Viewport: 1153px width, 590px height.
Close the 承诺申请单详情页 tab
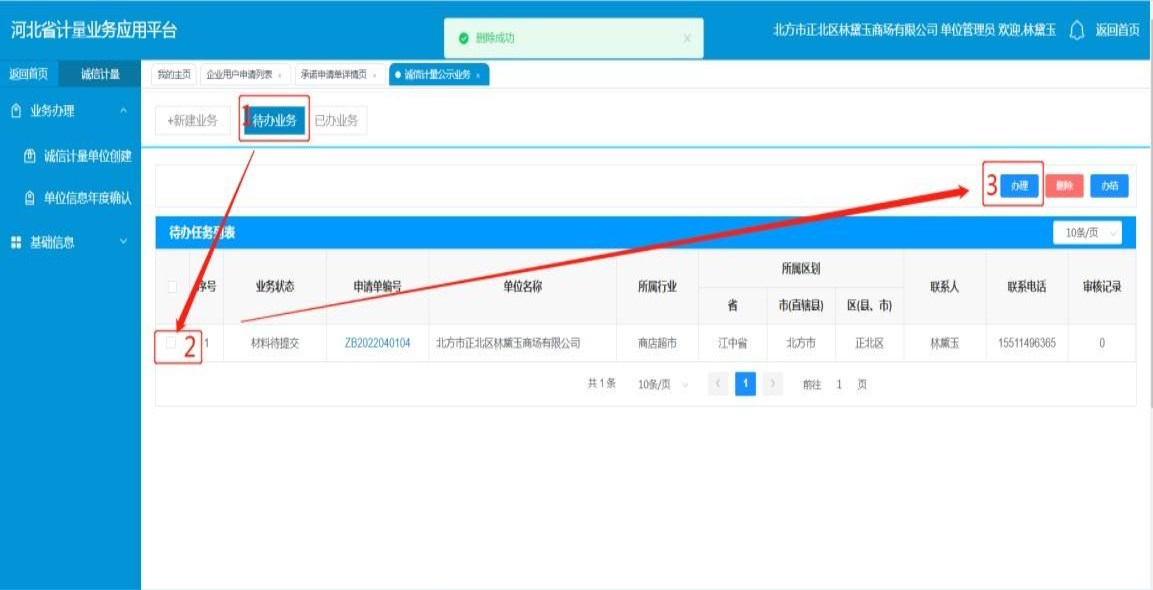tap(374, 75)
